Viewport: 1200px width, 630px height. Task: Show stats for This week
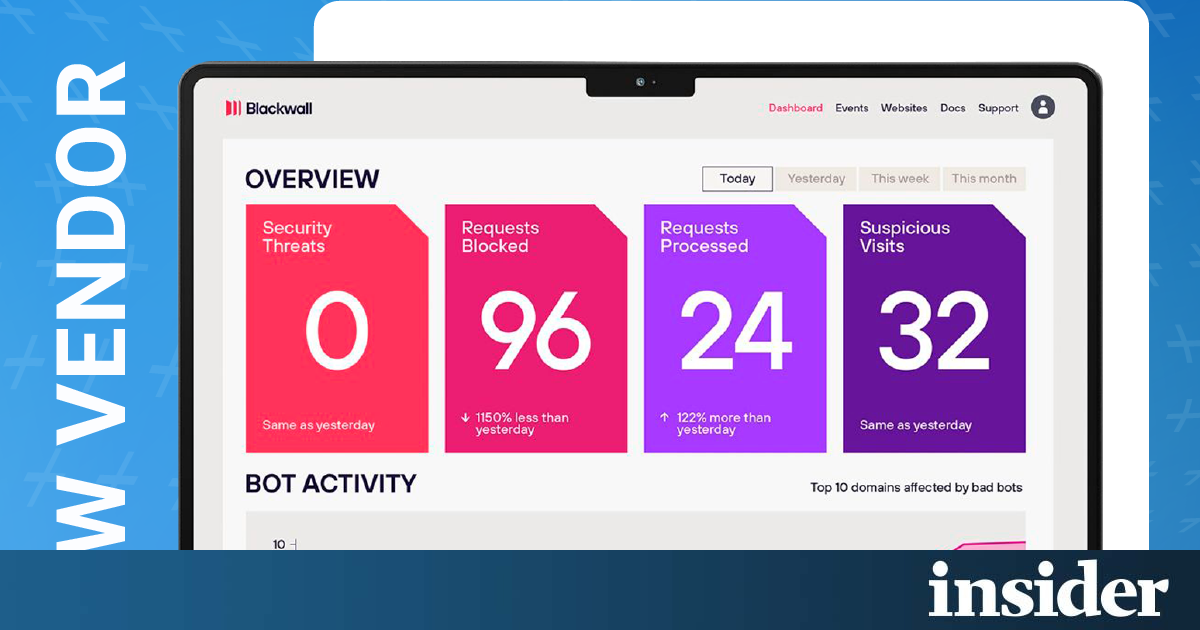(900, 179)
